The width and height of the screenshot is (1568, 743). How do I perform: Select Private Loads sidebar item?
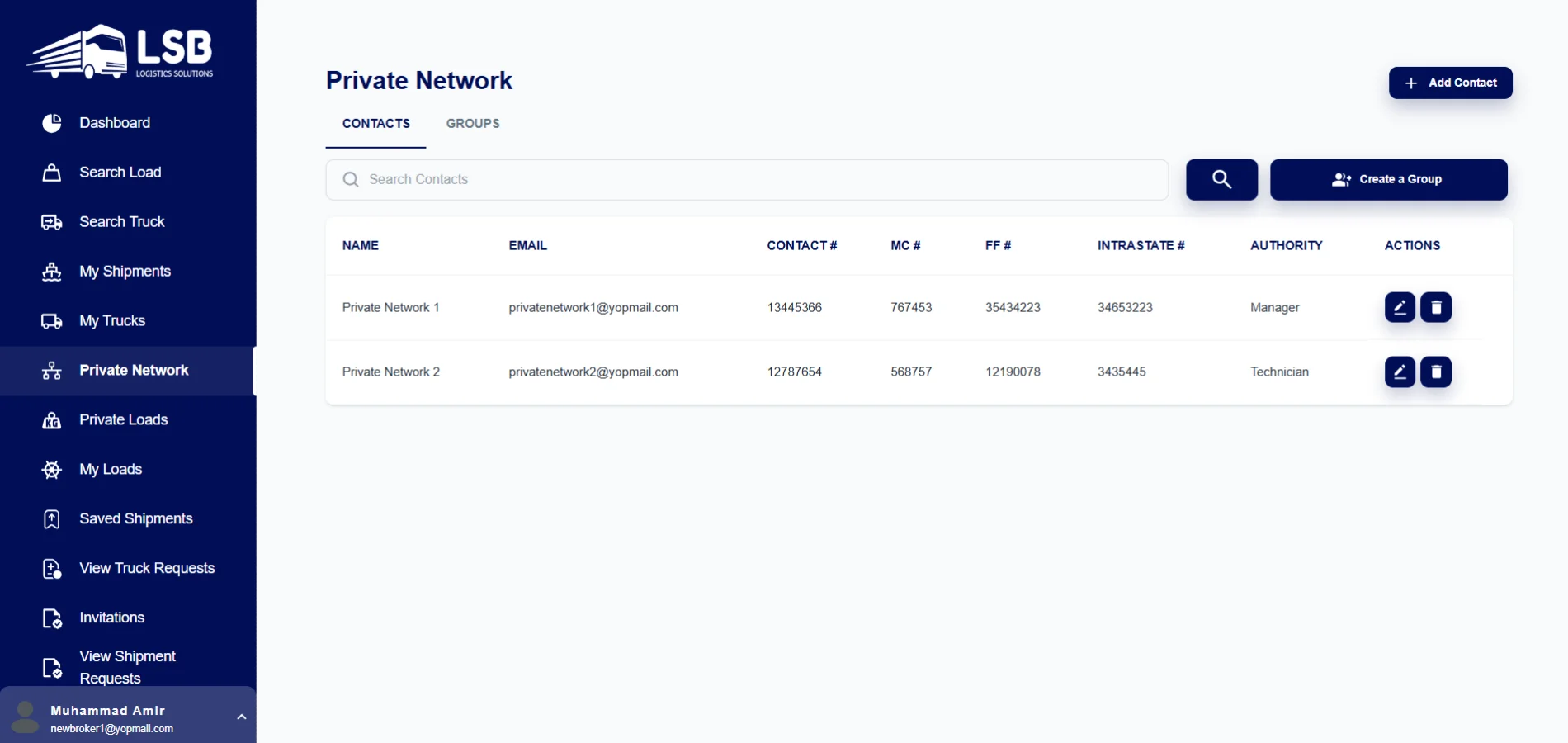point(123,420)
